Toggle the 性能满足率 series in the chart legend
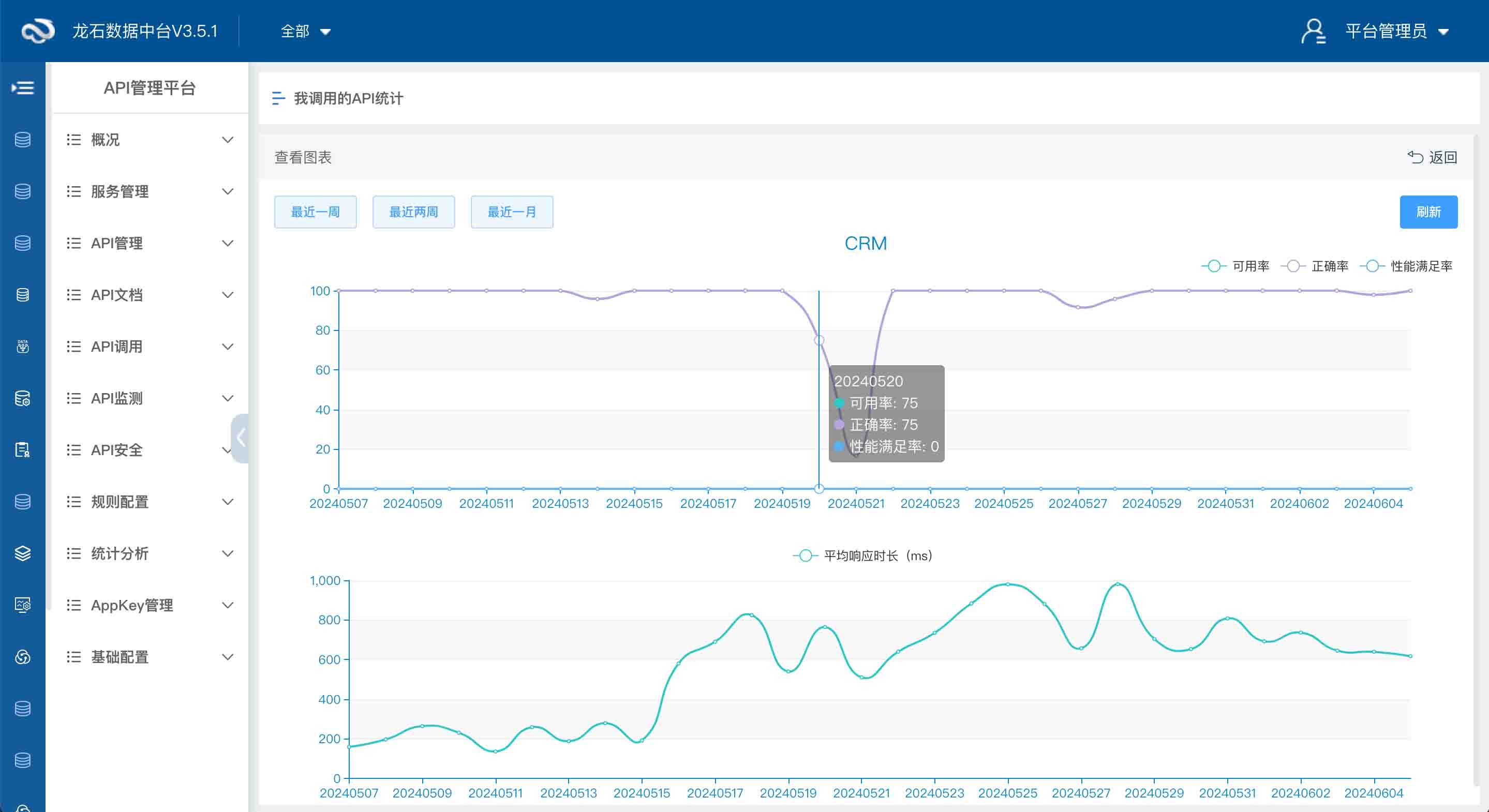Viewport: 1489px width, 812px height. tap(1406, 266)
